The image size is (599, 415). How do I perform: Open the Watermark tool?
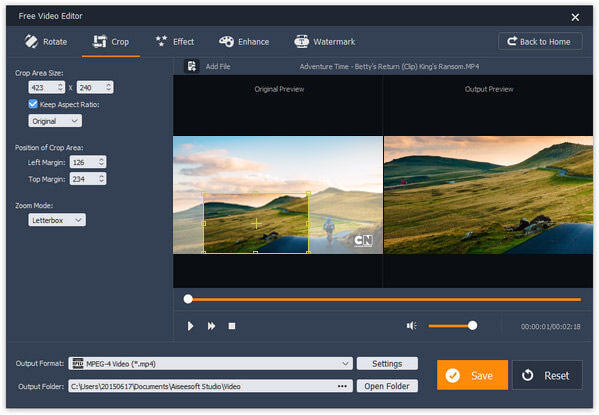324,42
